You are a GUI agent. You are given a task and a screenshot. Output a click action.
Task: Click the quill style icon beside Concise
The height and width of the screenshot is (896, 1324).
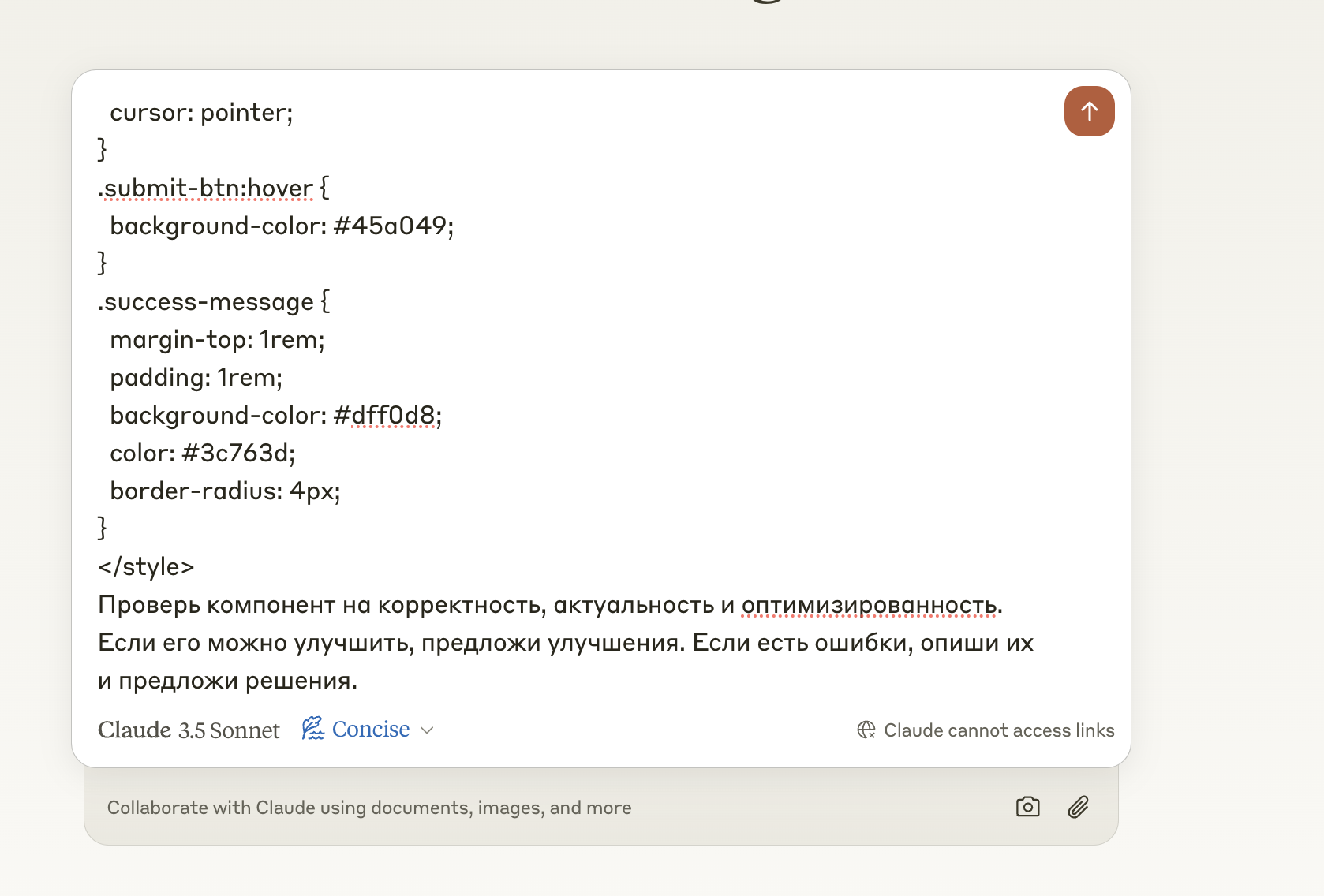point(312,728)
